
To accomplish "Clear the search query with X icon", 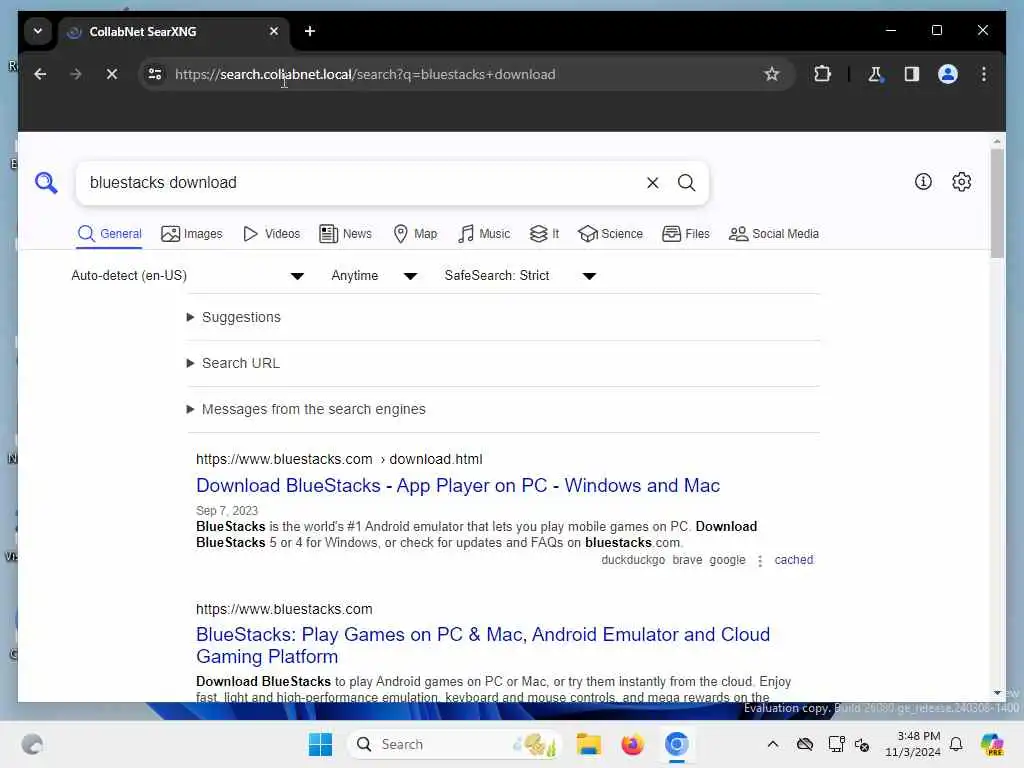I will tap(652, 183).
